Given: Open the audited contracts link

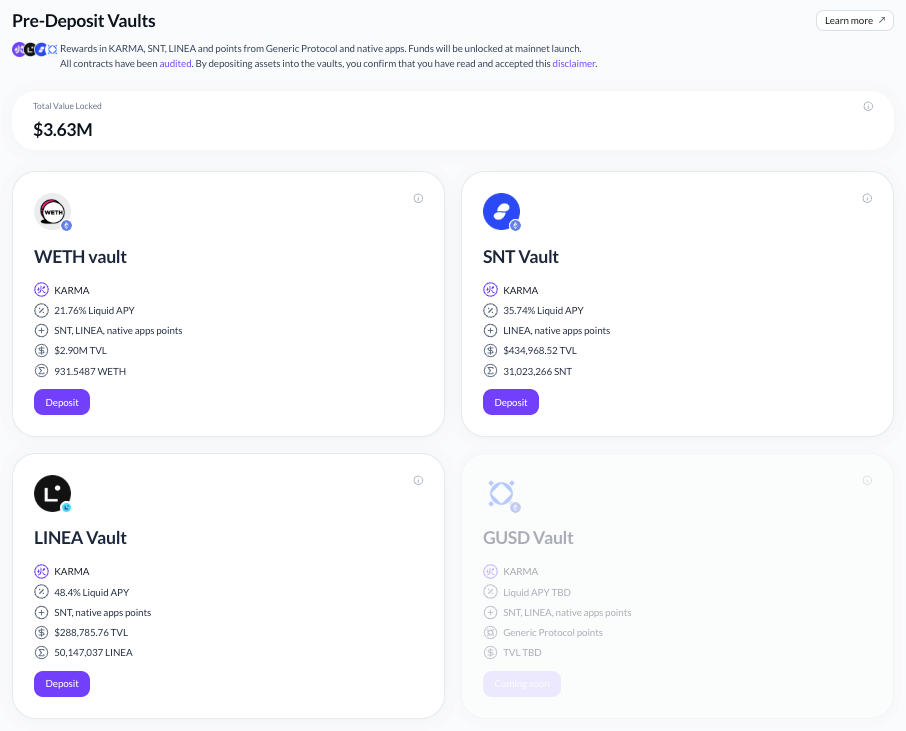Looking at the screenshot, I should pos(174,63).
